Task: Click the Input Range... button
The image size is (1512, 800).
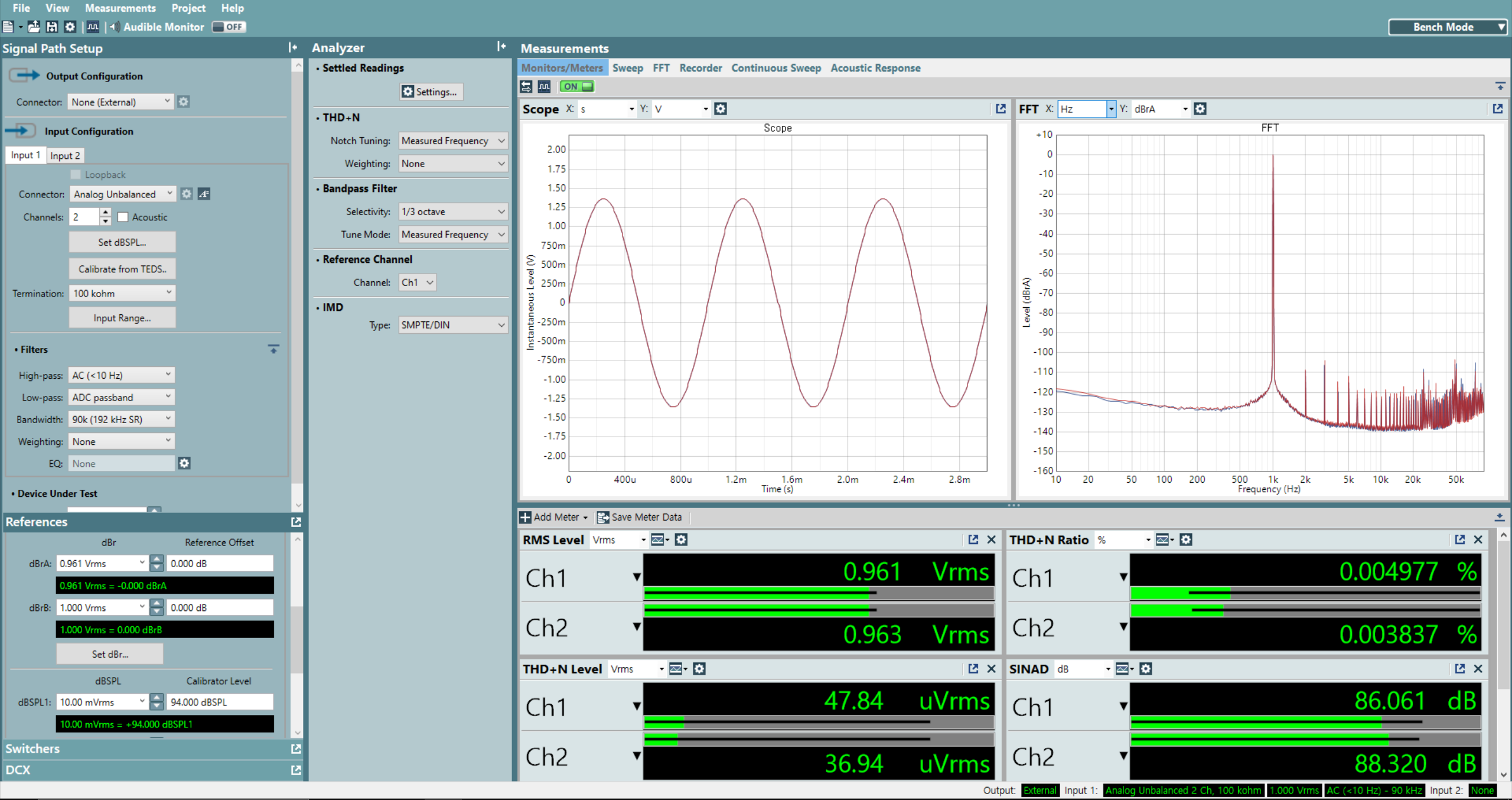Action: coord(122,318)
